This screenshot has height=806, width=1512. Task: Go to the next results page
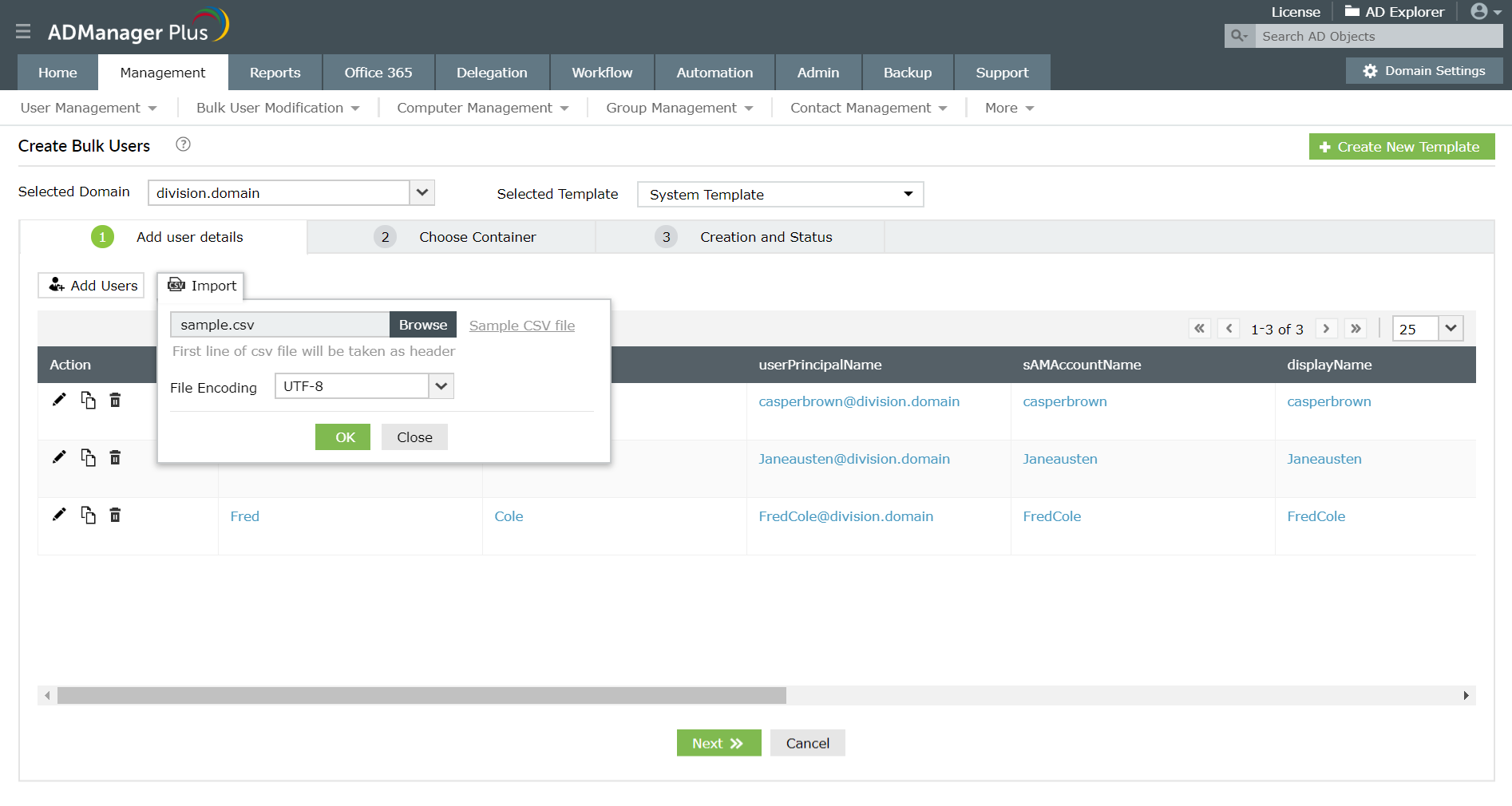click(1326, 328)
